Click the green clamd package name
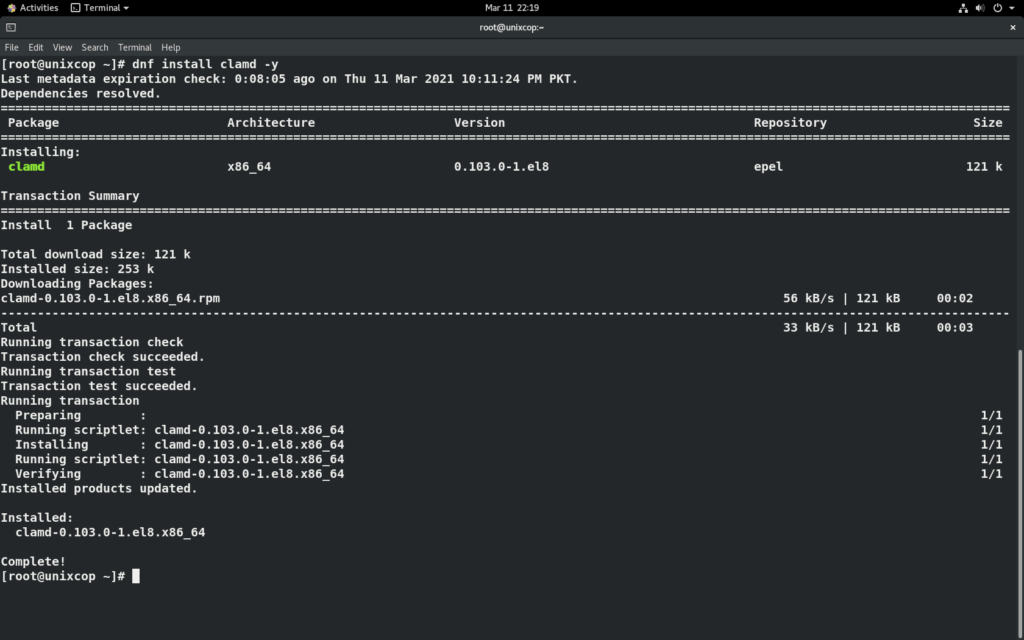The image size is (1024, 640). click(26, 167)
